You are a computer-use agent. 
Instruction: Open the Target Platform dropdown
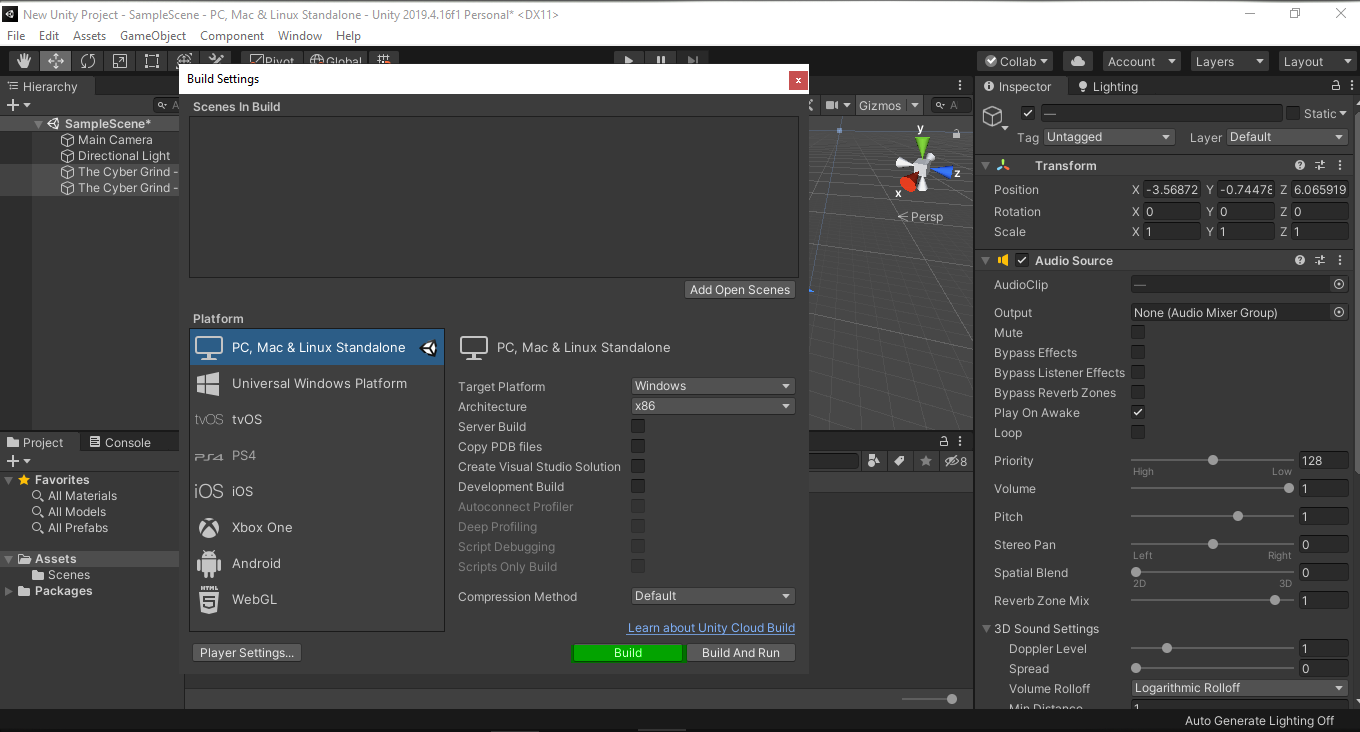713,386
